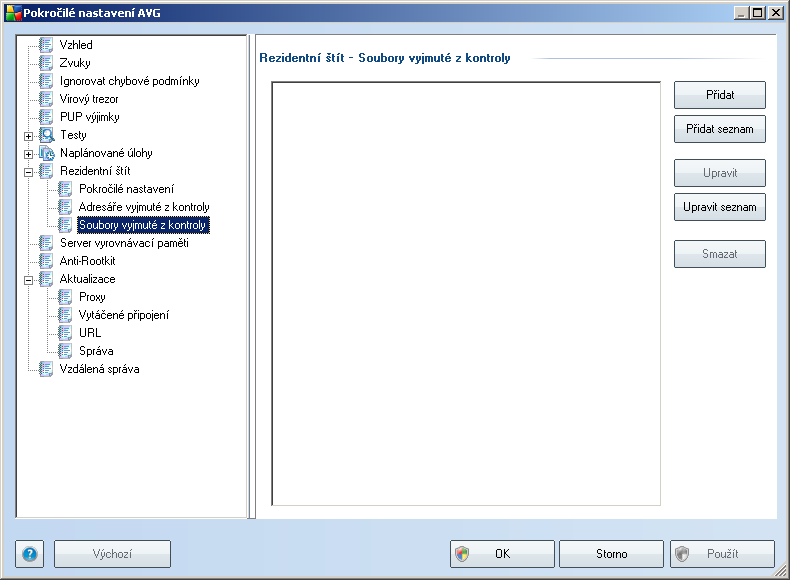Click inside the excluded files list box

point(466,293)
